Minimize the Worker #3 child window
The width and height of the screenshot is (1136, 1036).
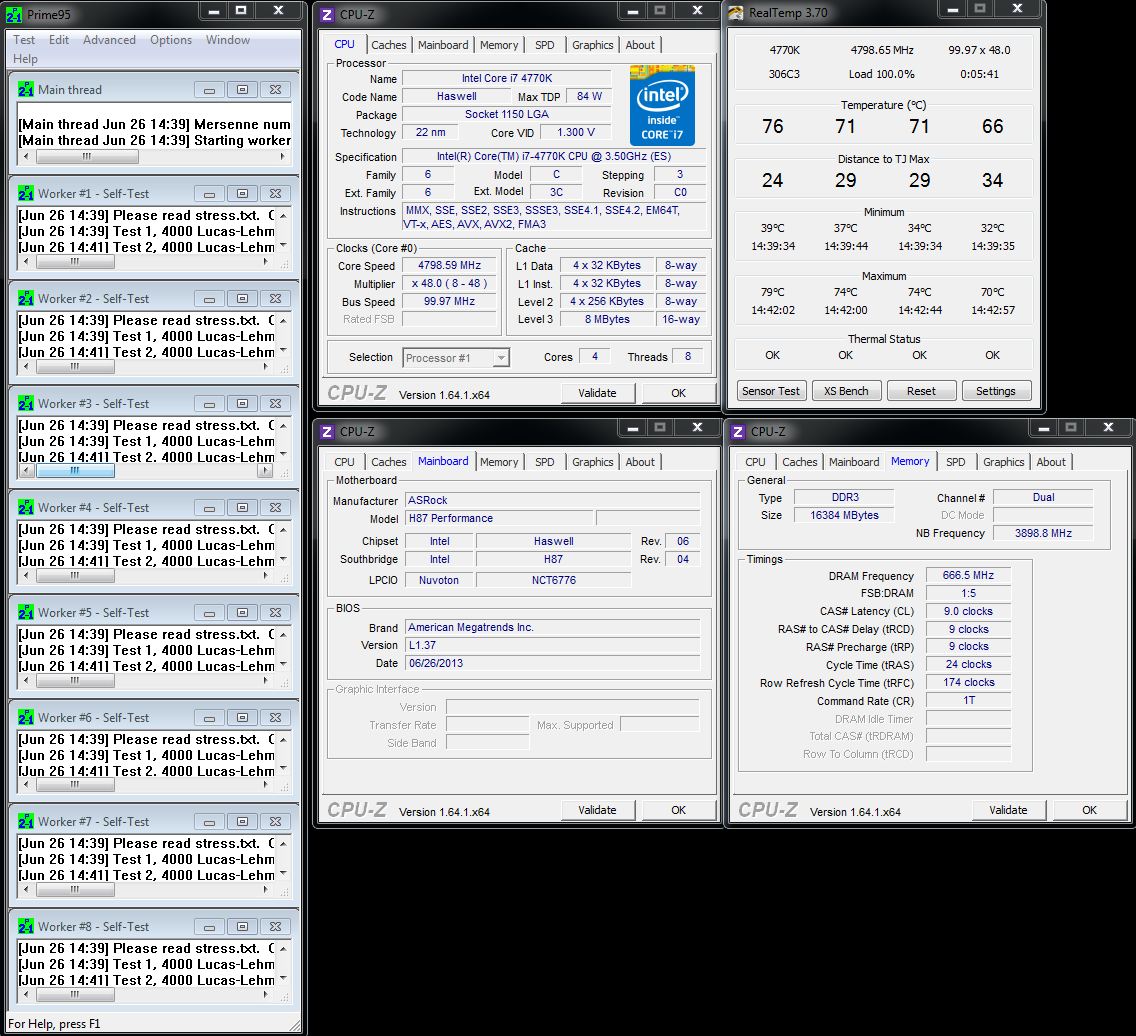pos(209,404)
